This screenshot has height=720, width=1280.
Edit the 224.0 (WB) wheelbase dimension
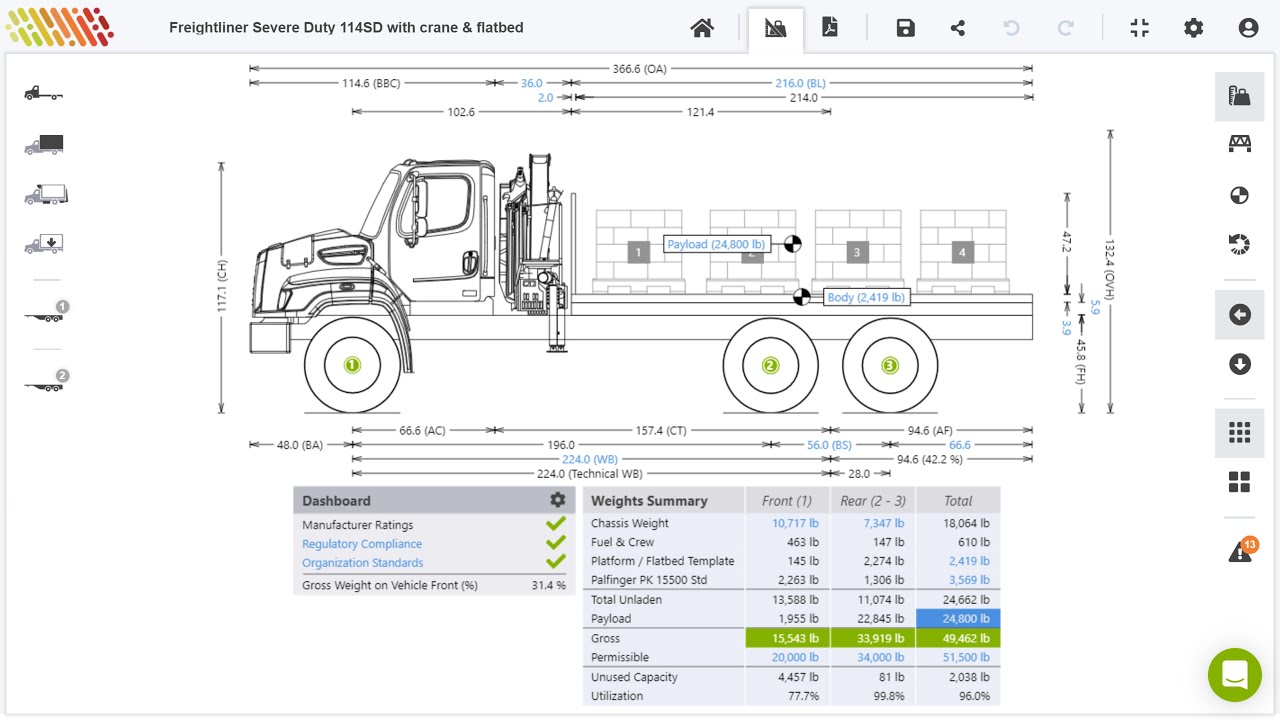[589, 459]
